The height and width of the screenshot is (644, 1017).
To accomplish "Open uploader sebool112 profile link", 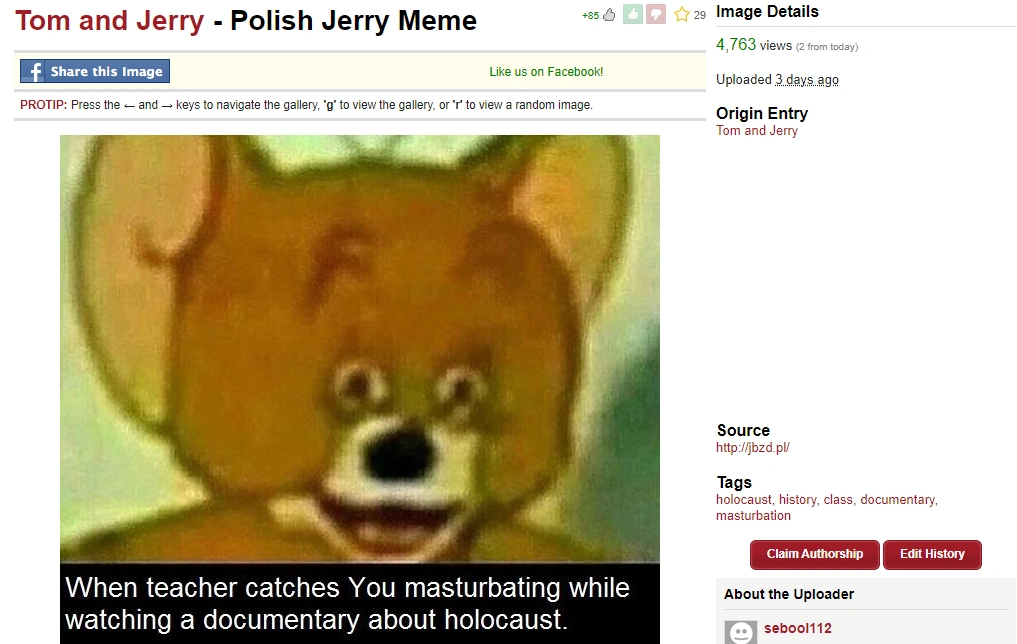I will point(798,628).
